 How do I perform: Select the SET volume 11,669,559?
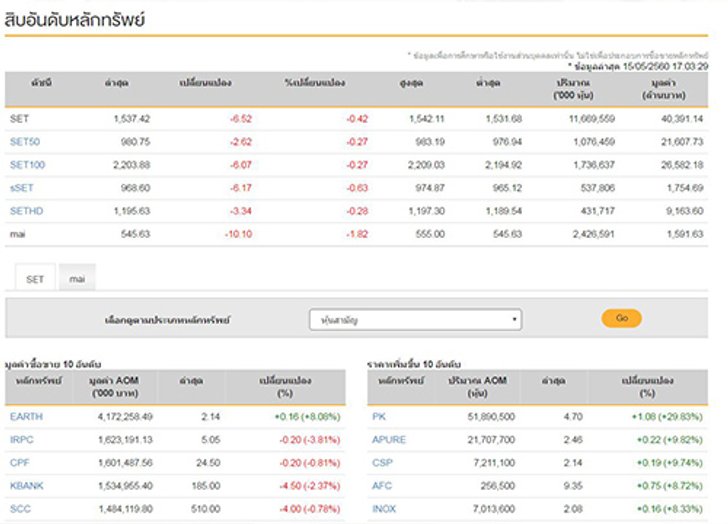[592, 119]
